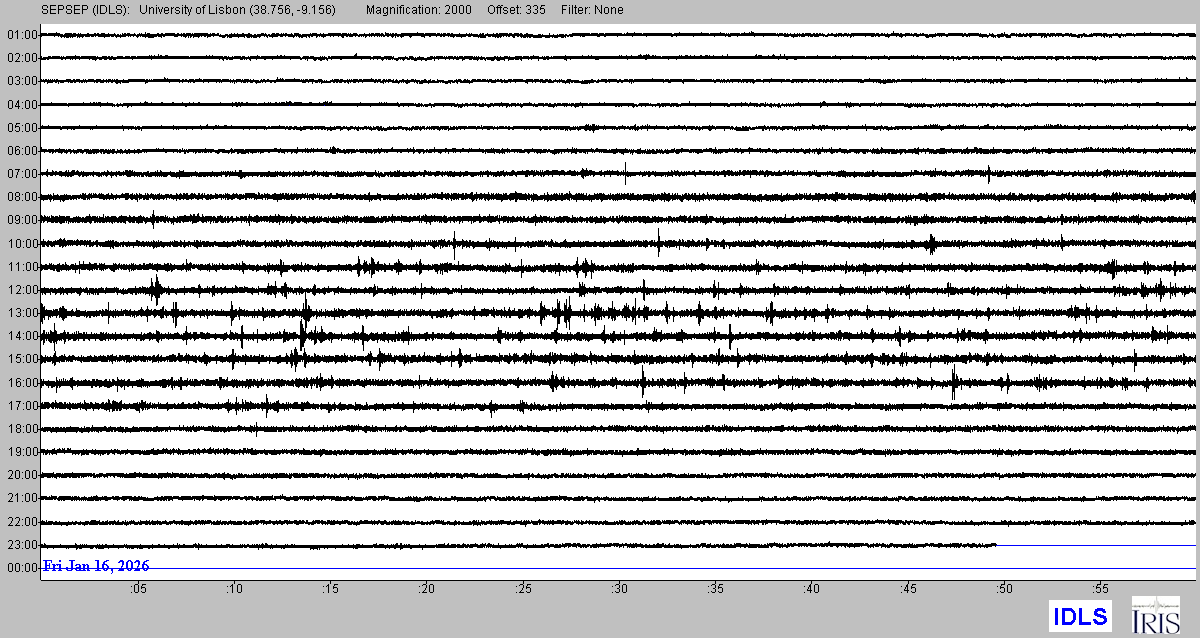Screen dimensions: 1200x638
Task: Click the :55 minute axis marker
Action: point(1099,590)
